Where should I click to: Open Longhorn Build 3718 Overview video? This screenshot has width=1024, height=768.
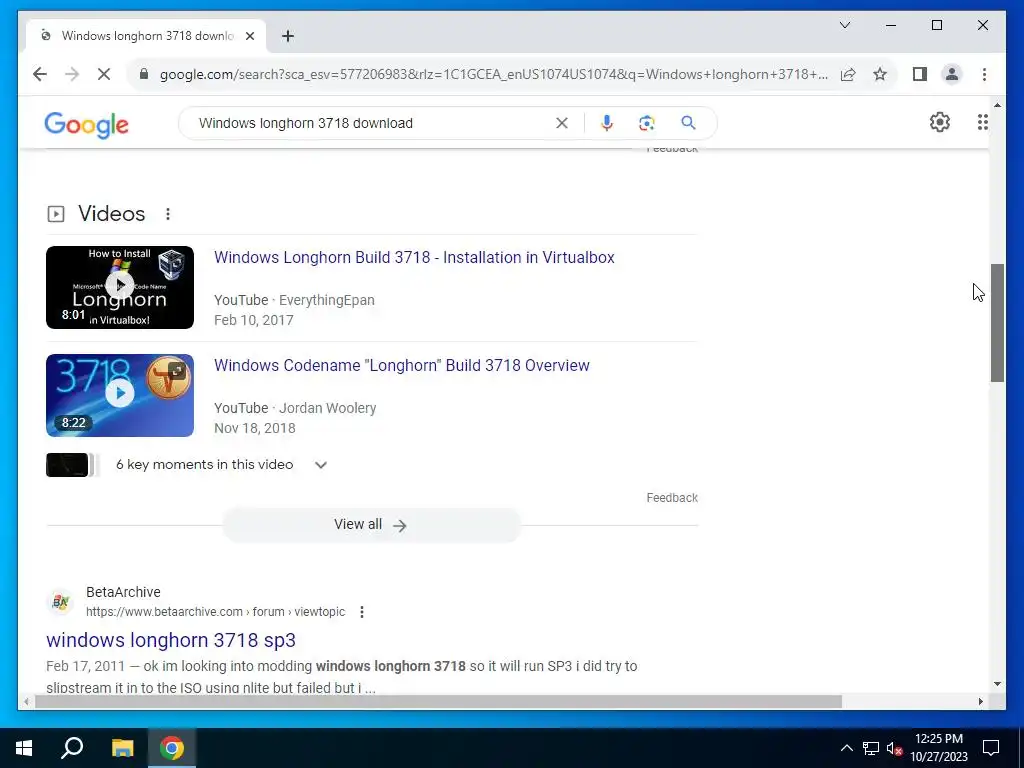[402, 365]
